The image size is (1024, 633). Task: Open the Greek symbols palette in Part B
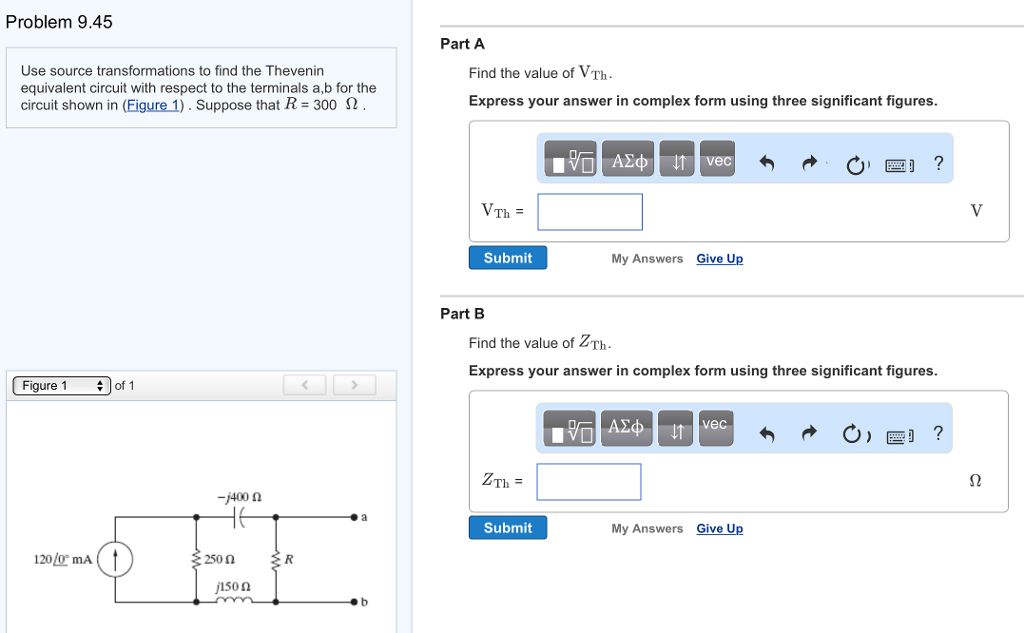627,427
